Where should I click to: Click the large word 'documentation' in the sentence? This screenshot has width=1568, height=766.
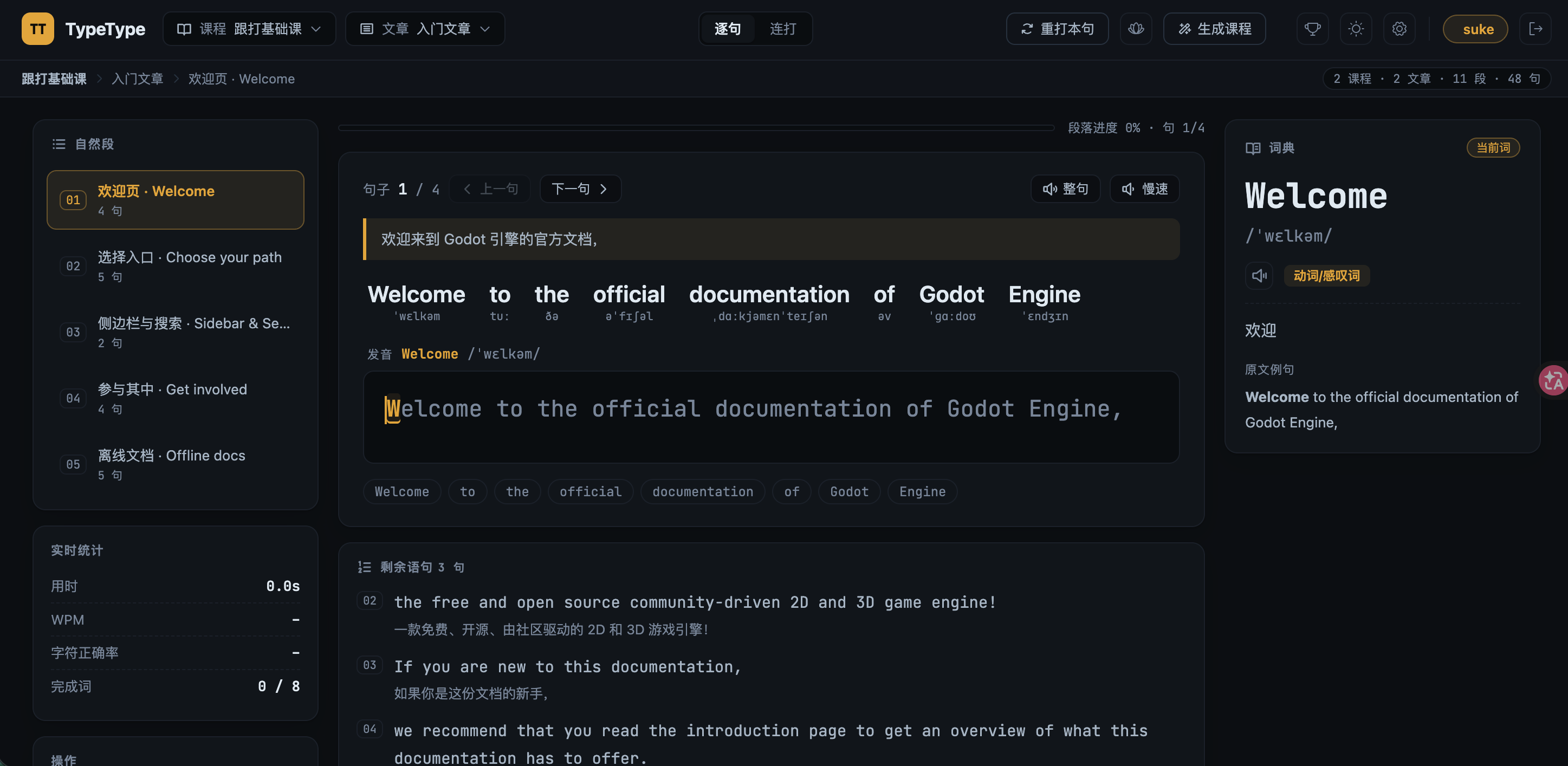pos(769,295)
